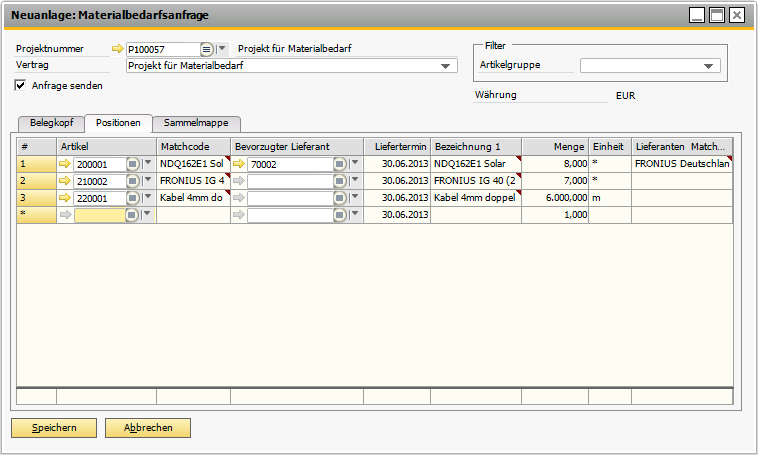Switch to the Sammelmappe tab
Screen dimensions: 758x455
196,123
